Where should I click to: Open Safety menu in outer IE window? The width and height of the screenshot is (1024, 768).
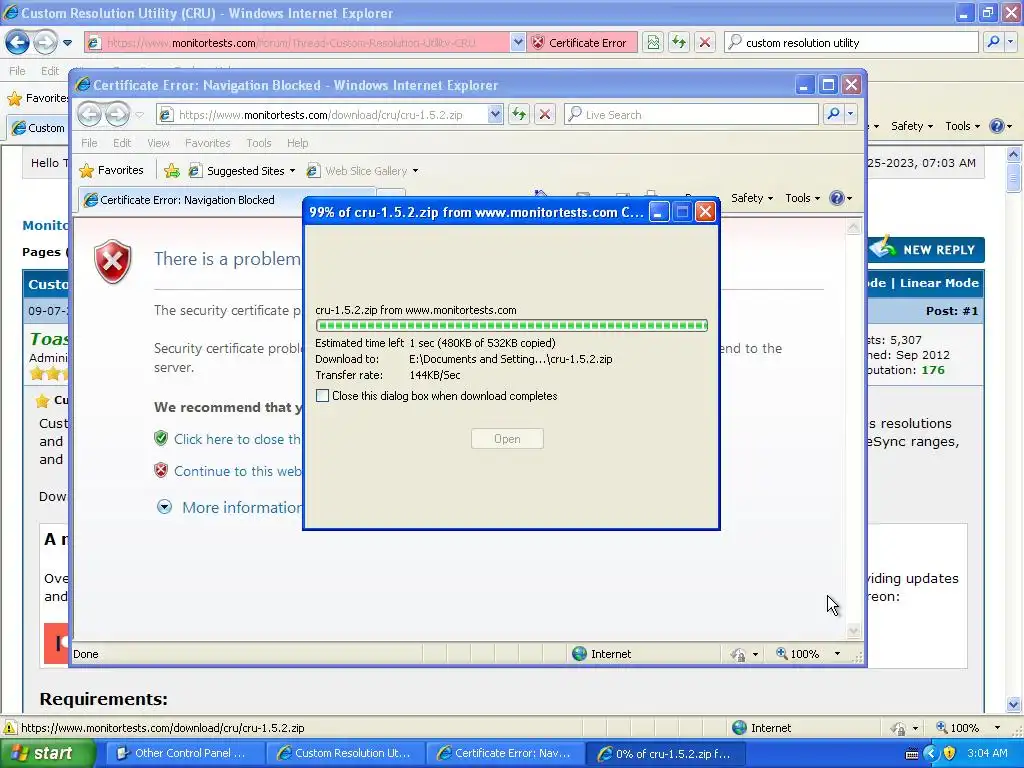912,126
